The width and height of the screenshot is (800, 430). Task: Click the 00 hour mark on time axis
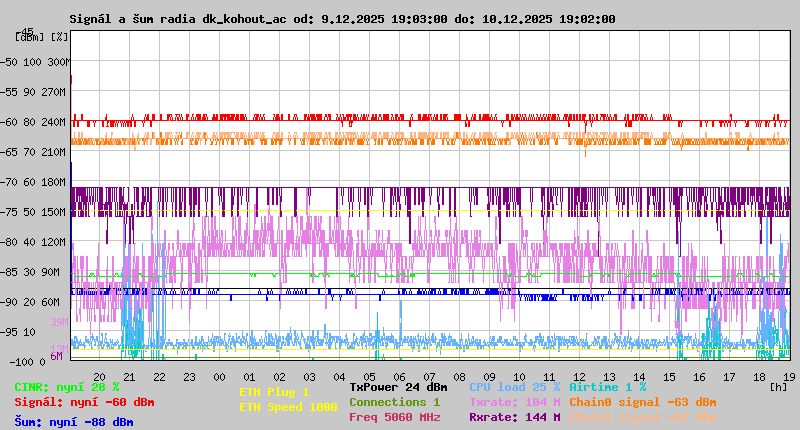point(219,377)
